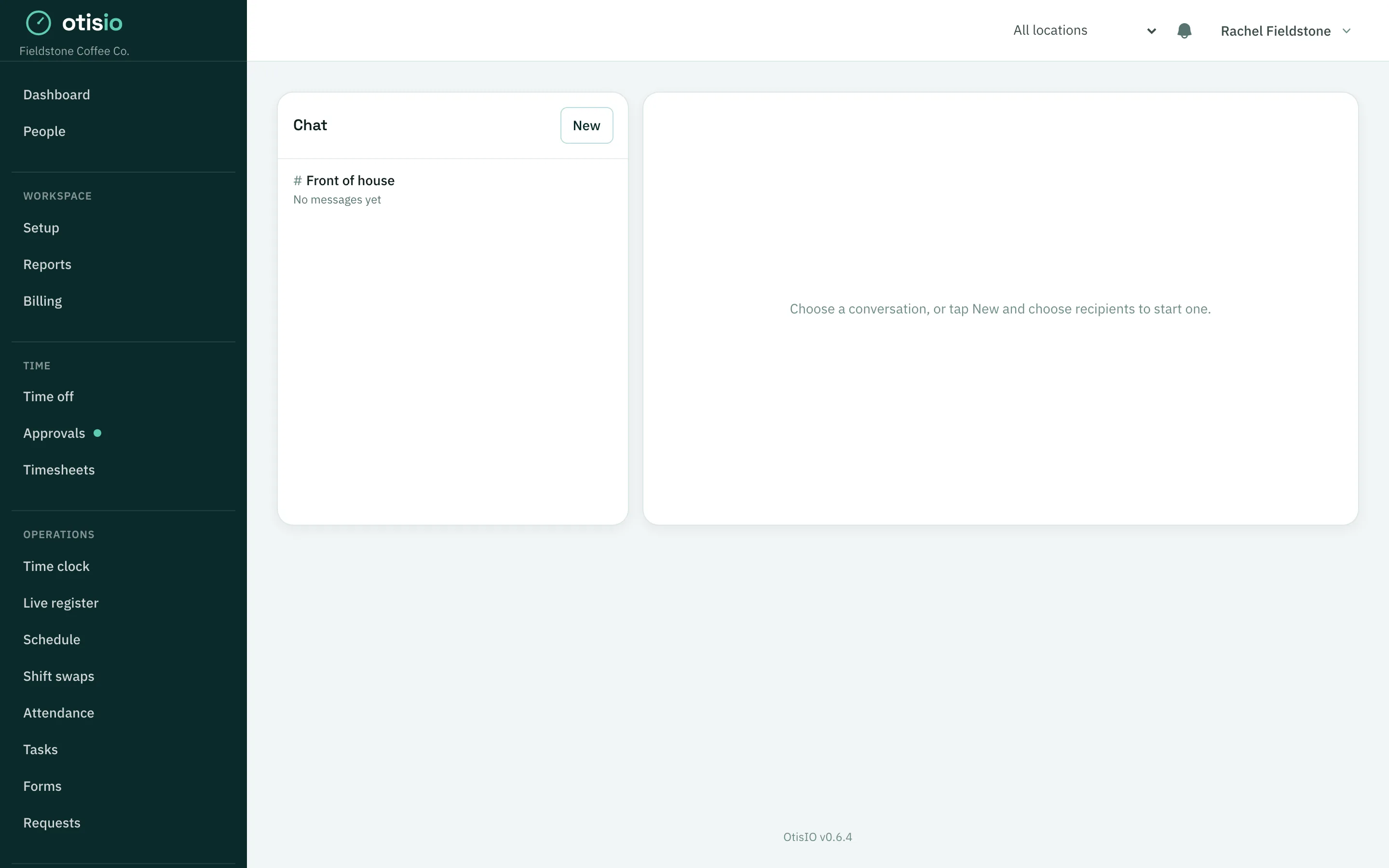Click the New chat button

tap(586, 125)
